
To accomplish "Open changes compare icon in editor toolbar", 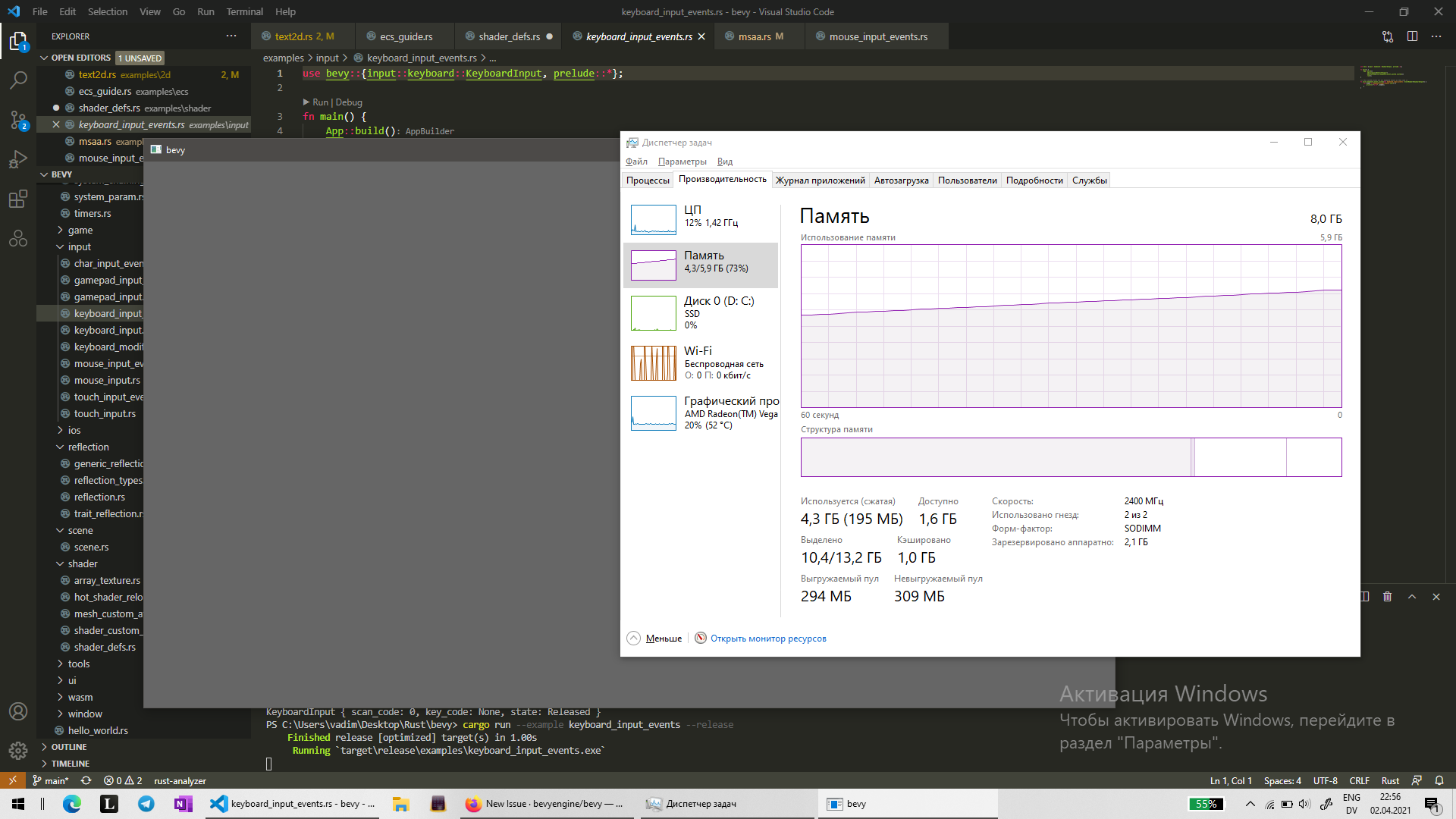I will (x=1388, y=36).
